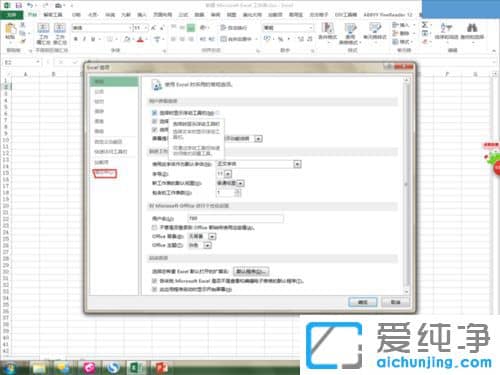The image size is (500, 375).
Task: Open the Format as Table ribbon button
Action: pos(350,33)
